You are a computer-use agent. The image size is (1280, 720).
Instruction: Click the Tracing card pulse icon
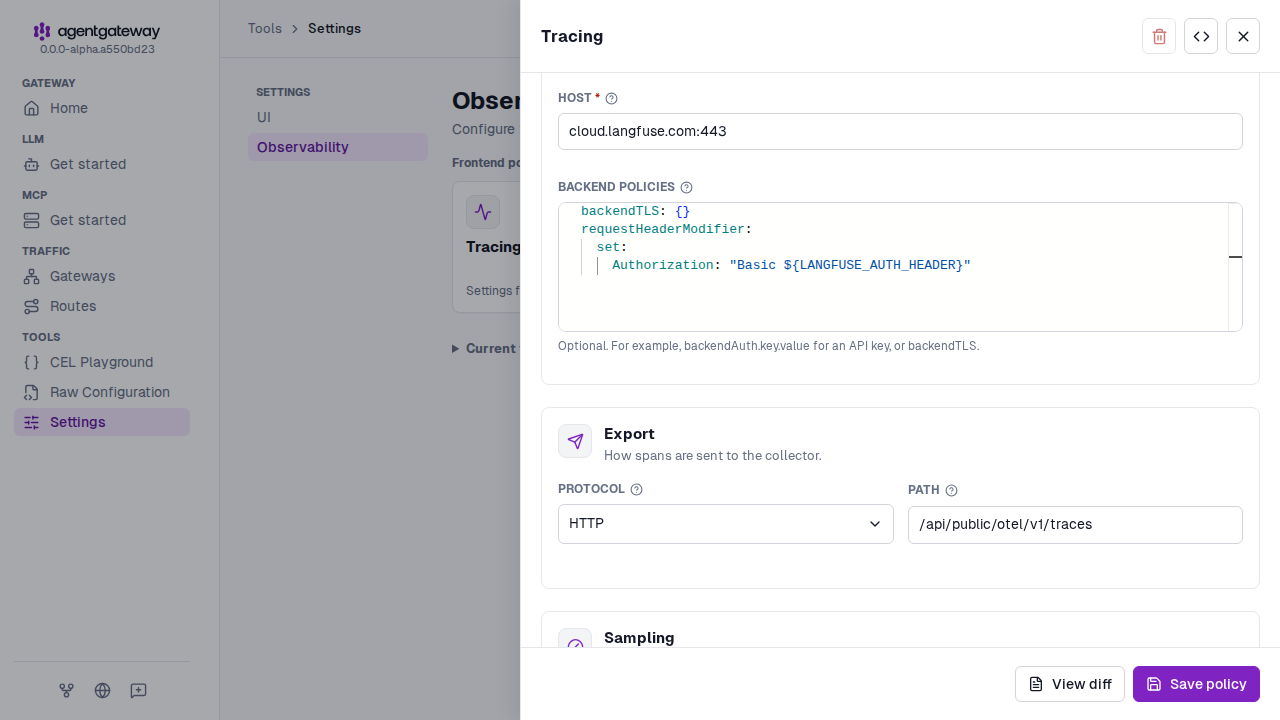pyautogui.click(x=483, y=212)
